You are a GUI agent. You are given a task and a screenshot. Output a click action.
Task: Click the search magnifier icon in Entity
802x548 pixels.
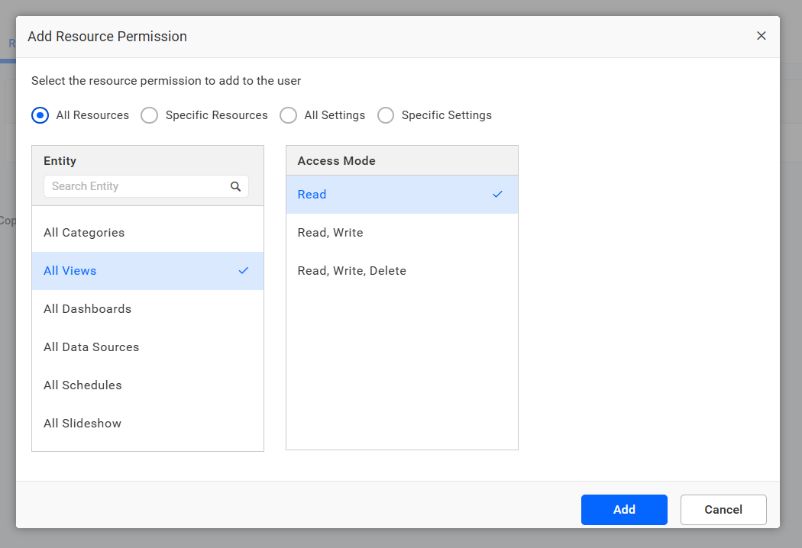pyautogui.click(x=235, y=186)
